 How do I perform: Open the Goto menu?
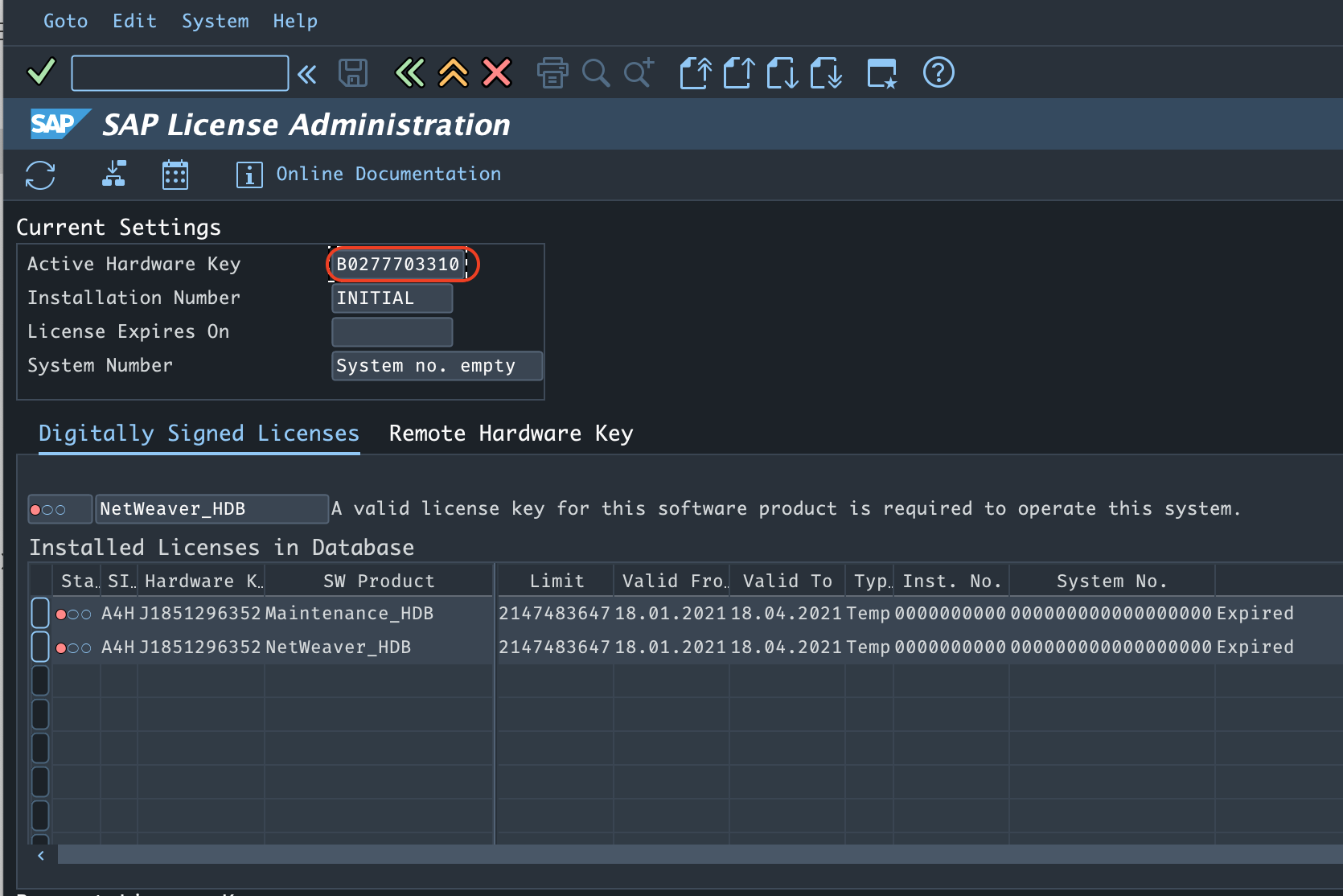65,21
